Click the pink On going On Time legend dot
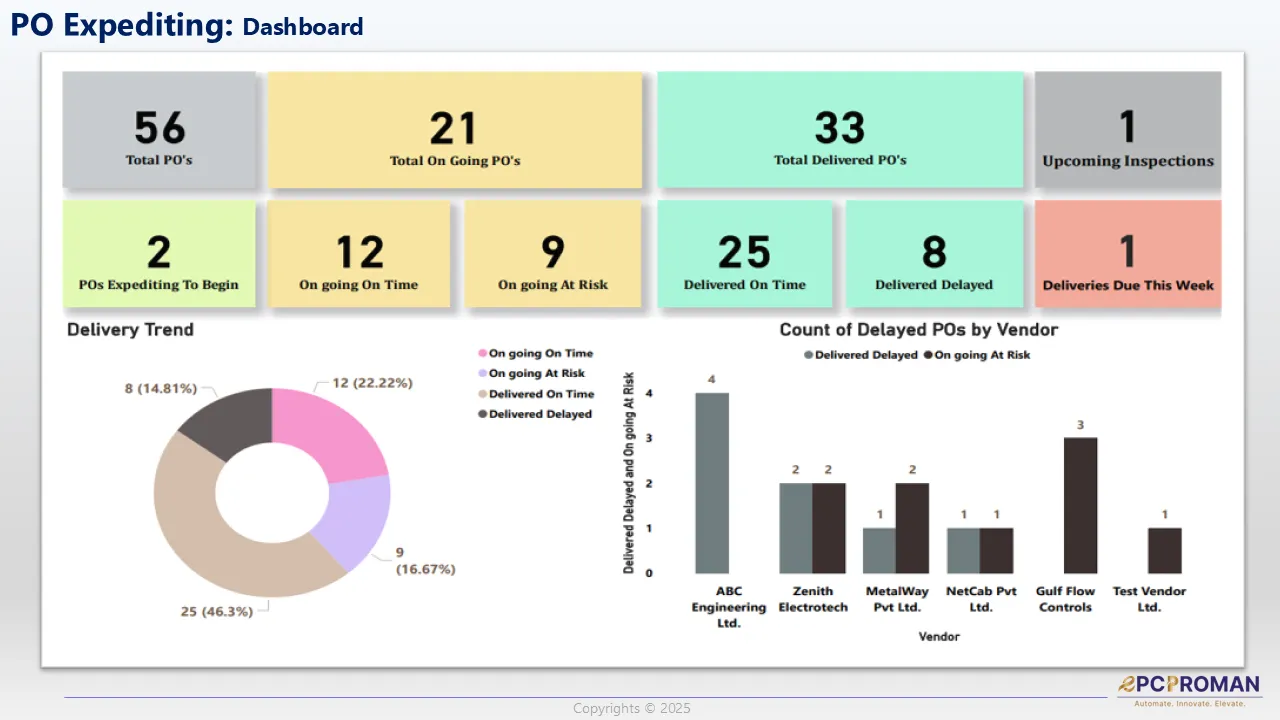This screenshot has height=720, width=1280. coord(483,353)
